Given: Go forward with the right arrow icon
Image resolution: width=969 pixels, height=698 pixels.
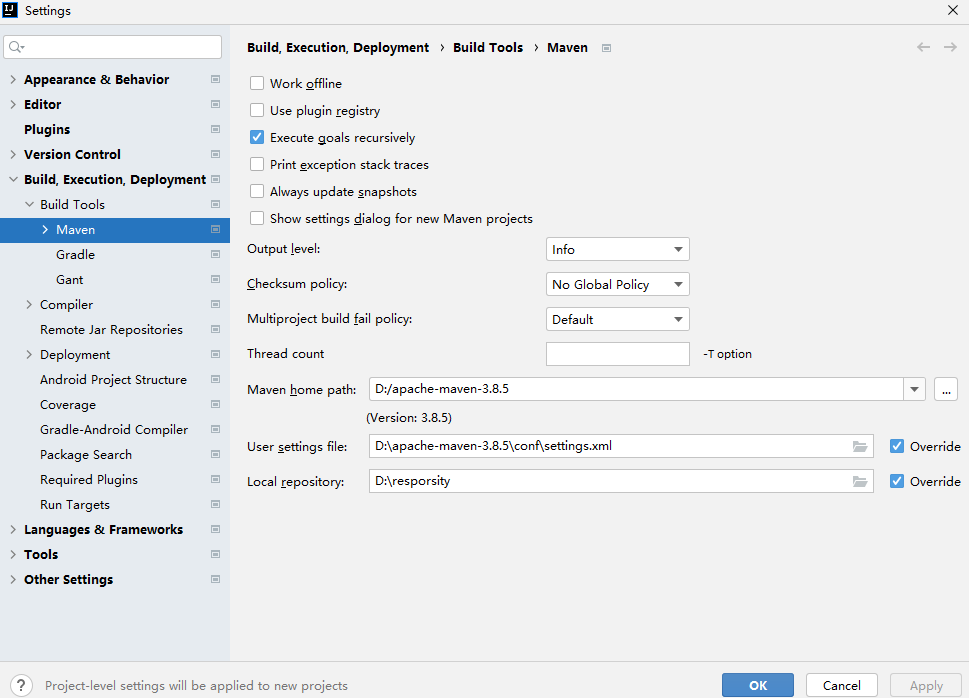Looking at the screenshot, I should (950, 47).
